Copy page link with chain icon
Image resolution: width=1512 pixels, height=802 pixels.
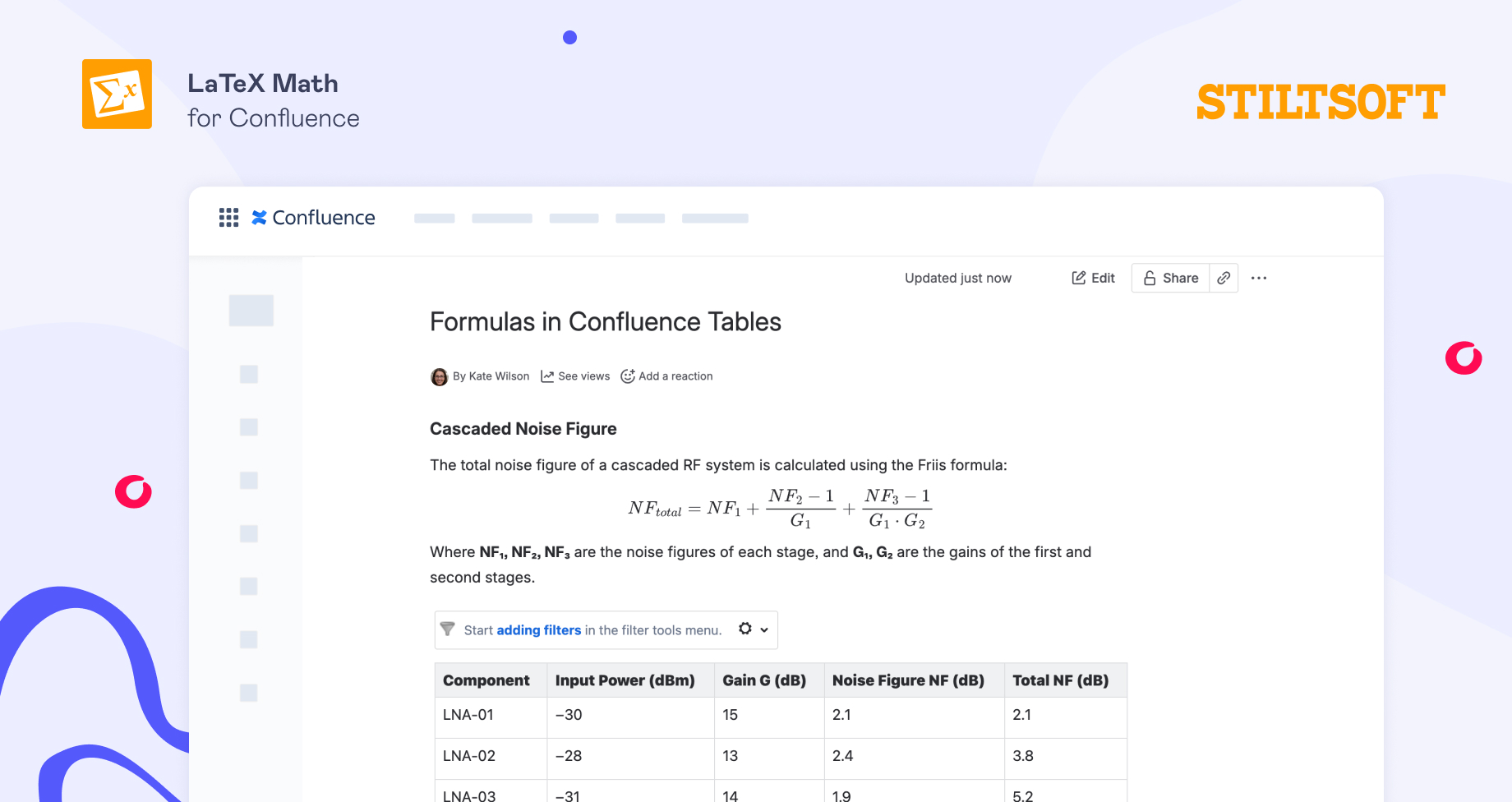(1224, 278)
